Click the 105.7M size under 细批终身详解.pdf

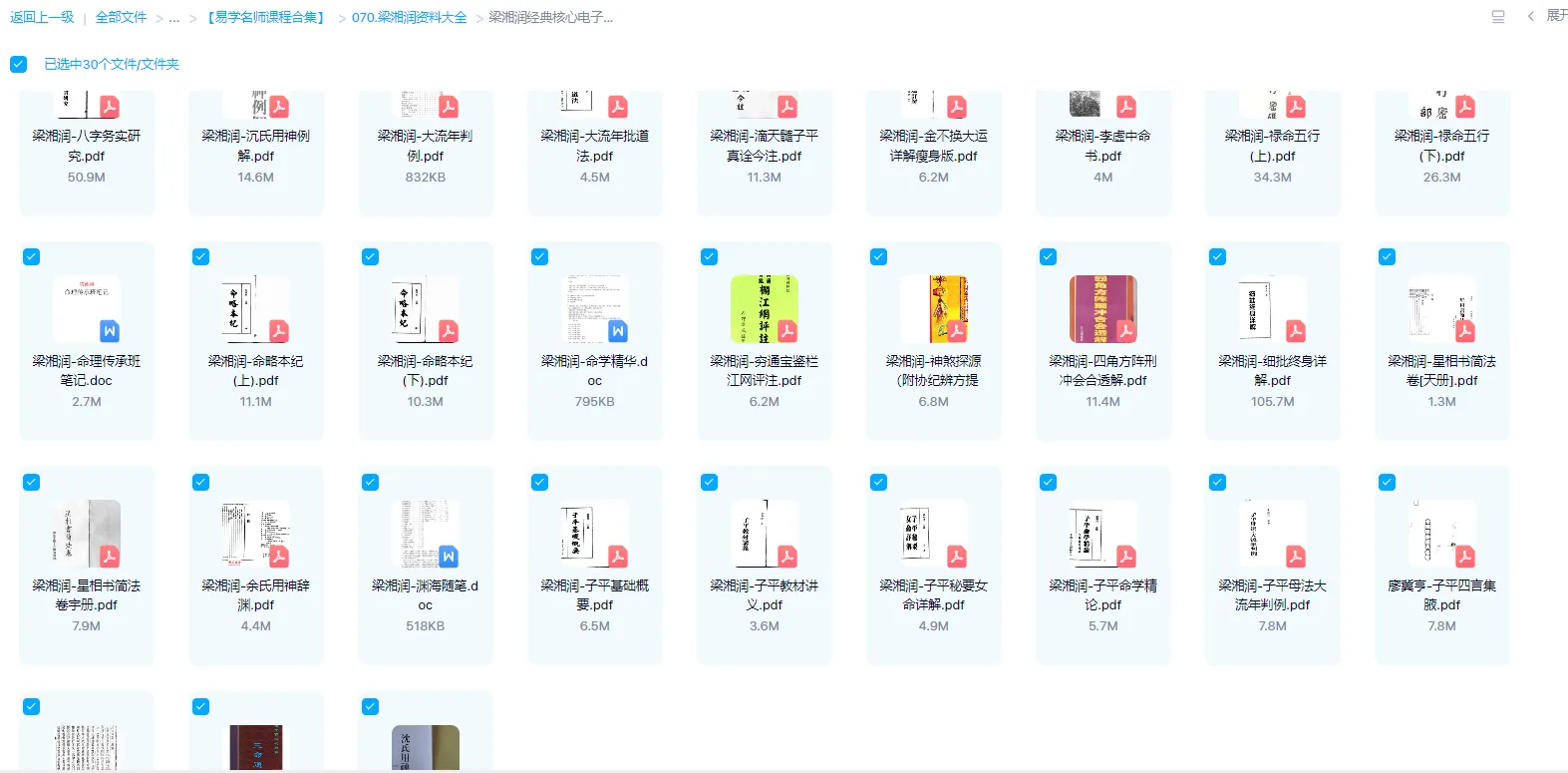click(1273, 402)
